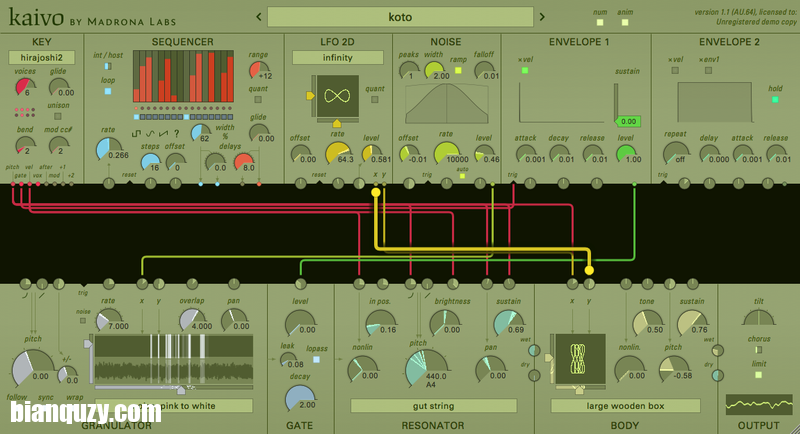The width and height of the screenshot is (800, 434).
Task: Open the infinity LFO shape menu
Action: 337,58
